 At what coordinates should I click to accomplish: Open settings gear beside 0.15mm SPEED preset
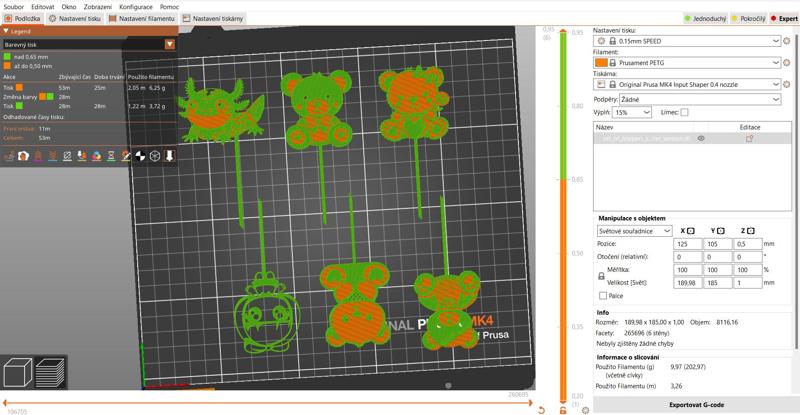click(787, 41)
